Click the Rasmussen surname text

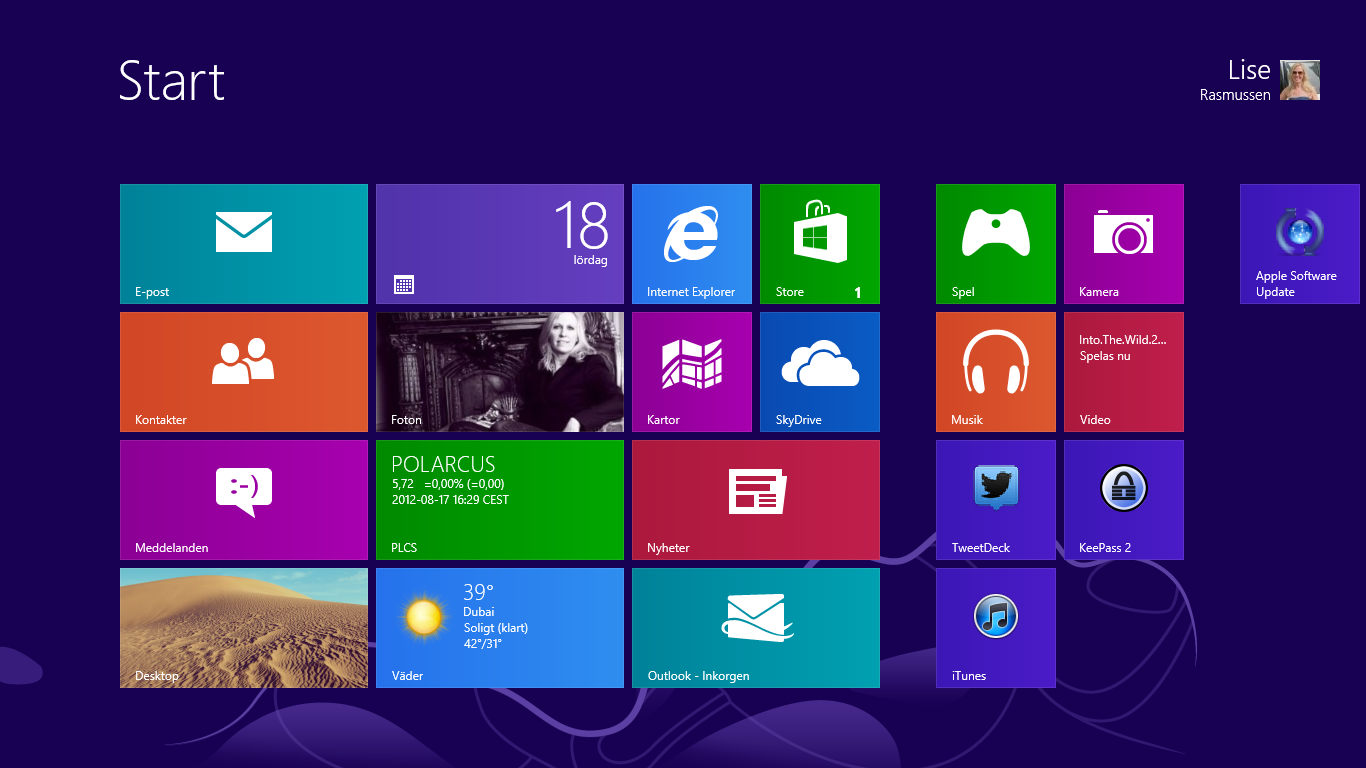1235,95
